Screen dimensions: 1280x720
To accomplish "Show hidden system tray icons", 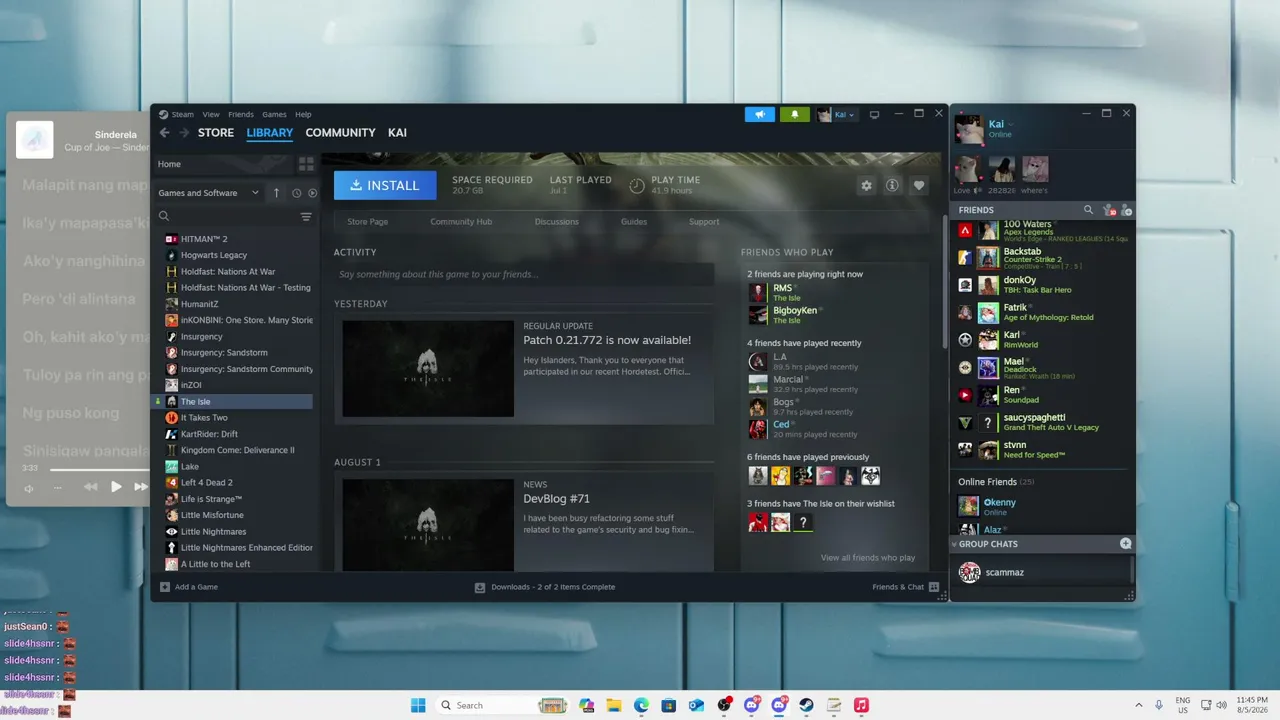I will coord(1138,705).
